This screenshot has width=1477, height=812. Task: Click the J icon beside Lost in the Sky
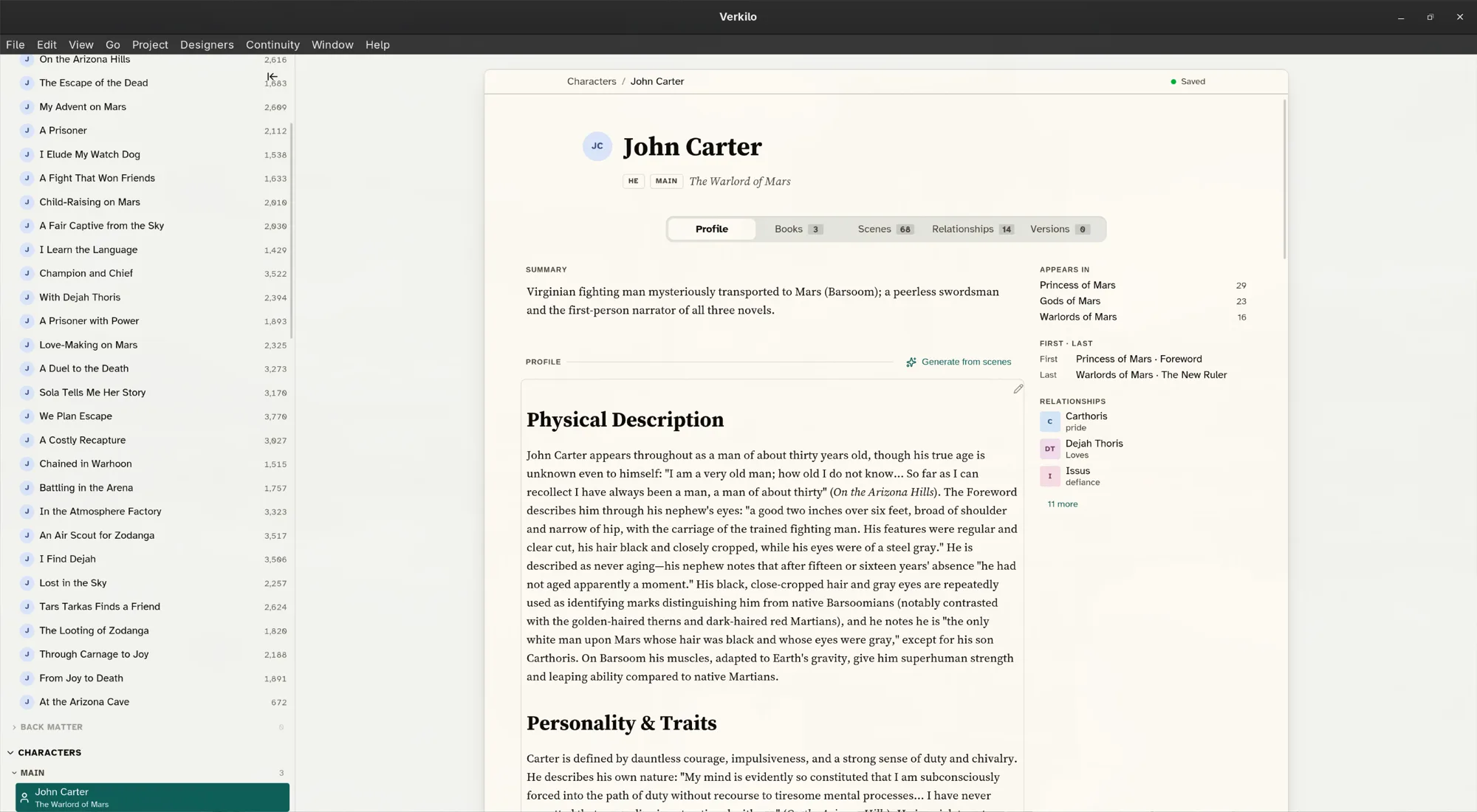click(x=27, y=583)
